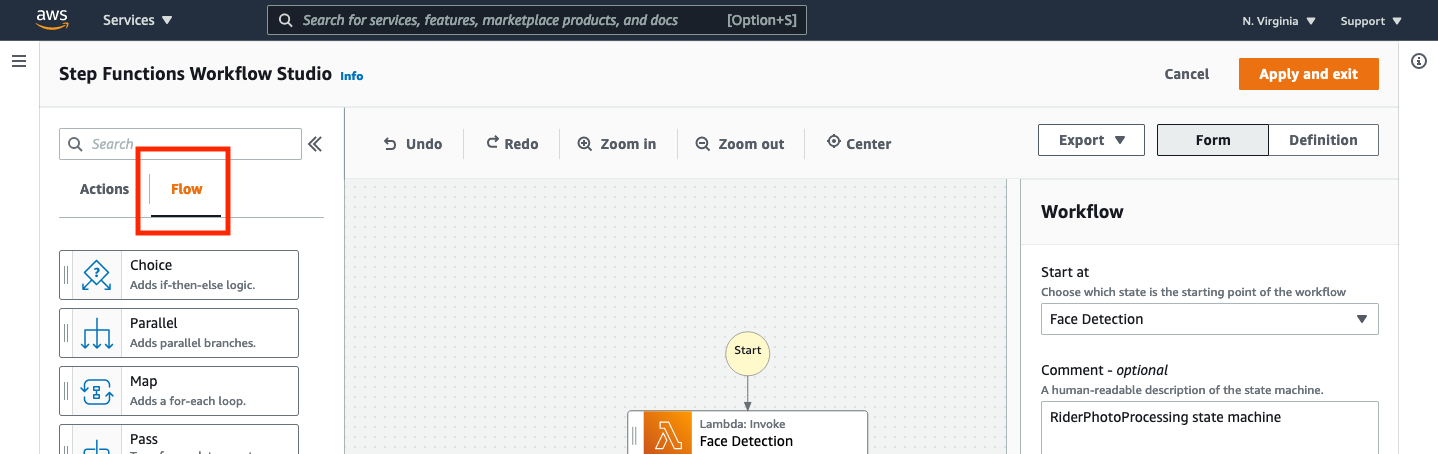Click 'Adds parallel branches.' description
The height and width of the screenshot is (454, 1438).
coord(193,343)
